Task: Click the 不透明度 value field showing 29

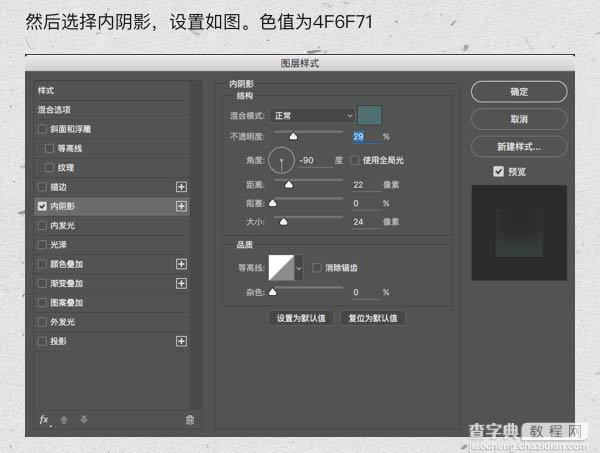Action: tap(367, 137)
